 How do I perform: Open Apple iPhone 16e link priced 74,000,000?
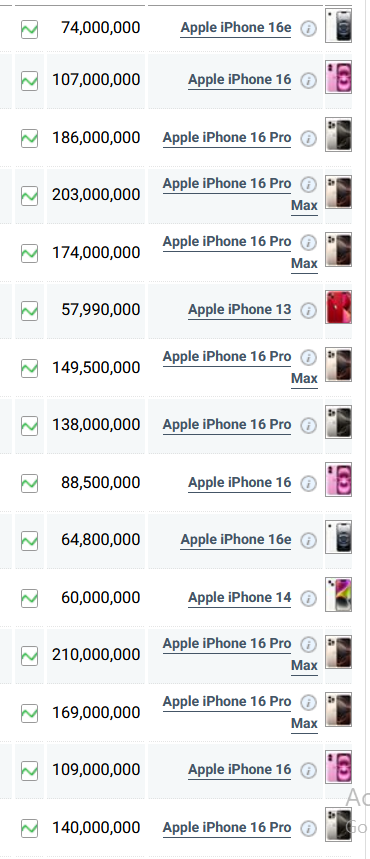point(236,28)
